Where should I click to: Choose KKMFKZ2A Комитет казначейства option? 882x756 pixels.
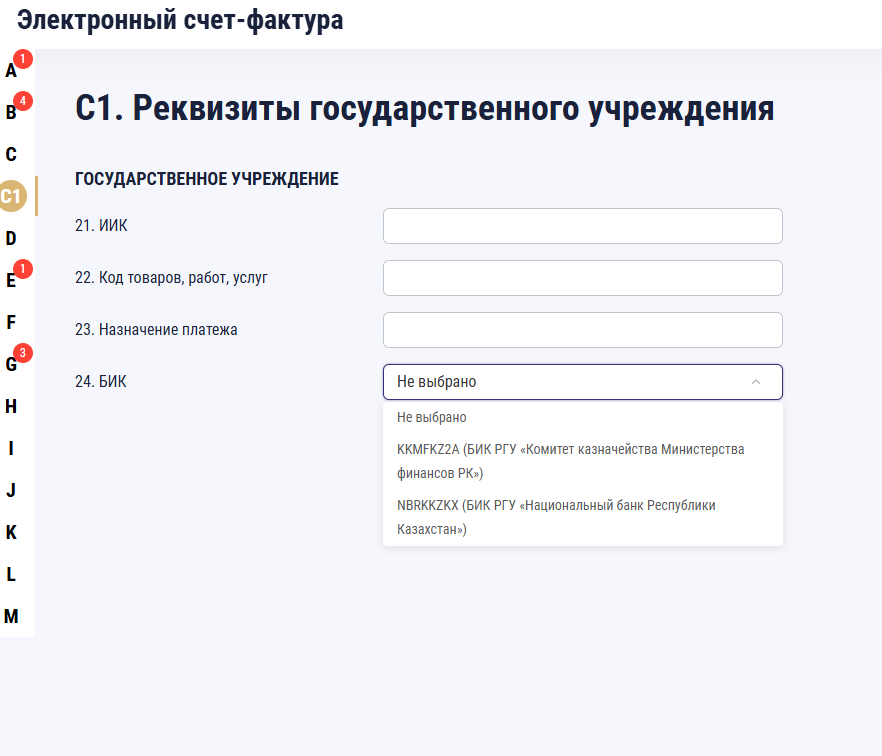click(x=570, y=461)
